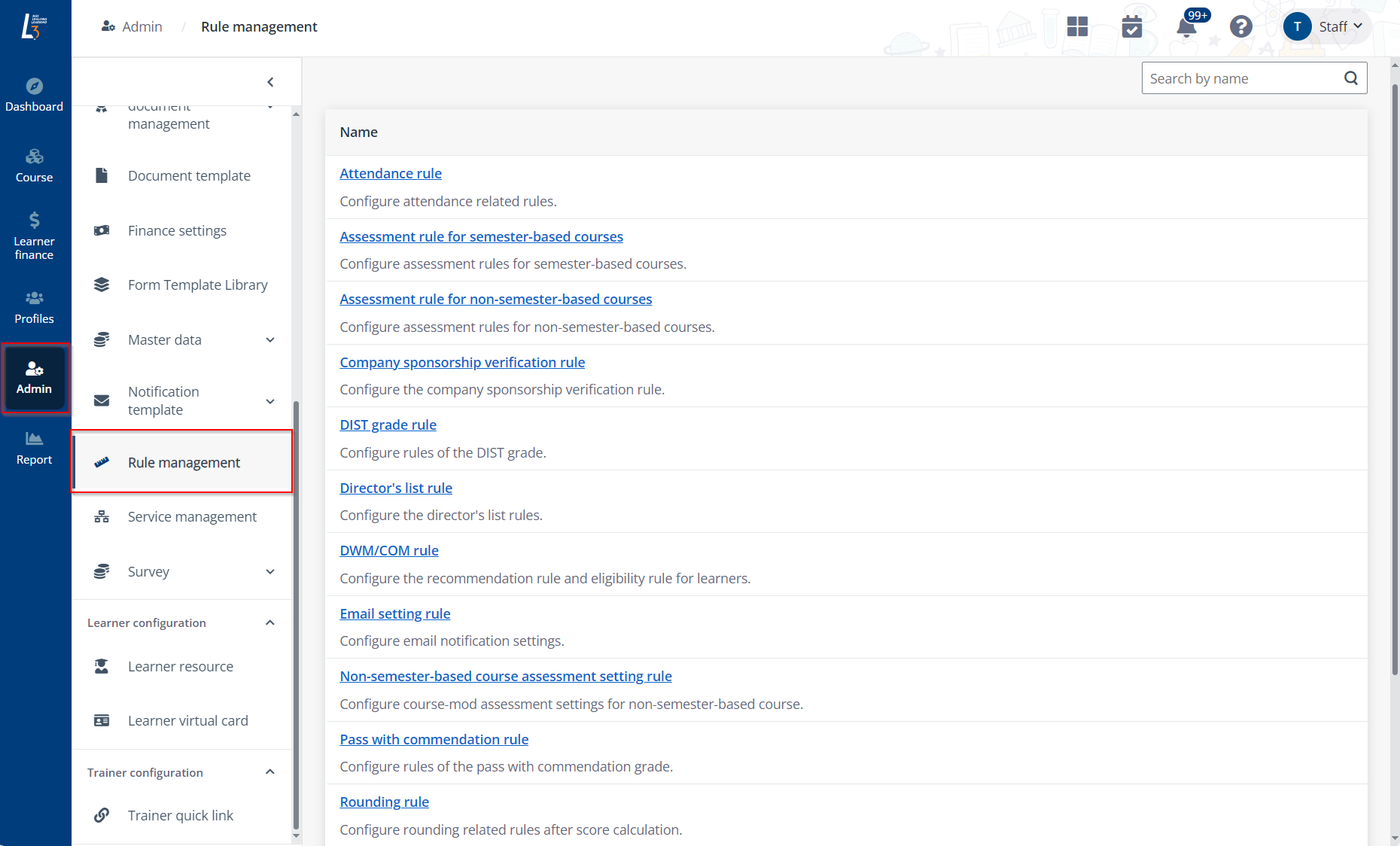Select Service management menu item
The image size is (1400, 846).
tap(192, 517)
